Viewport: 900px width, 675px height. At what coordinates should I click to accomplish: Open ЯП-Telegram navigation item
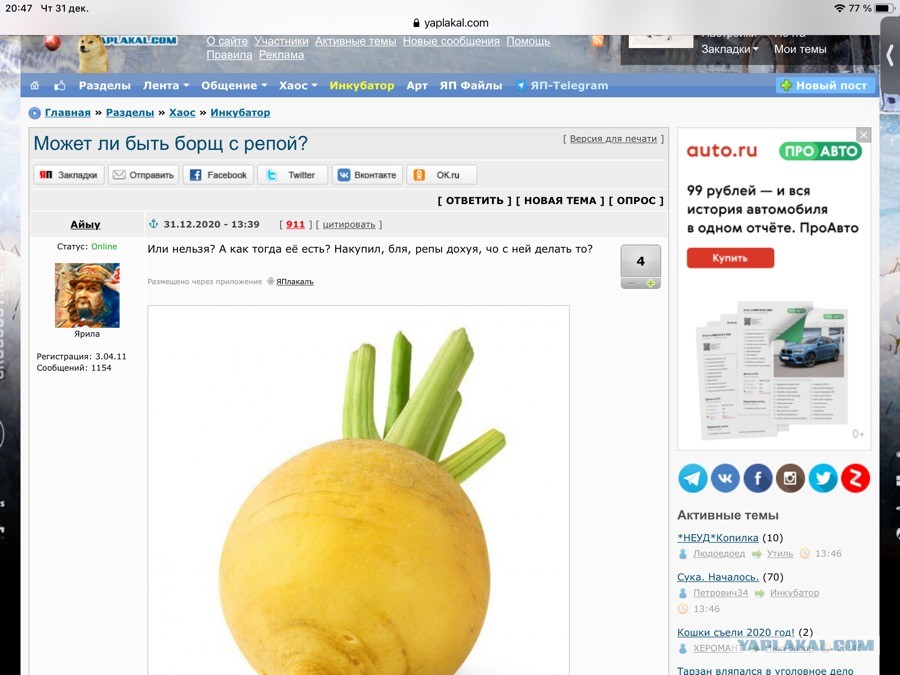tap(562, 86)
